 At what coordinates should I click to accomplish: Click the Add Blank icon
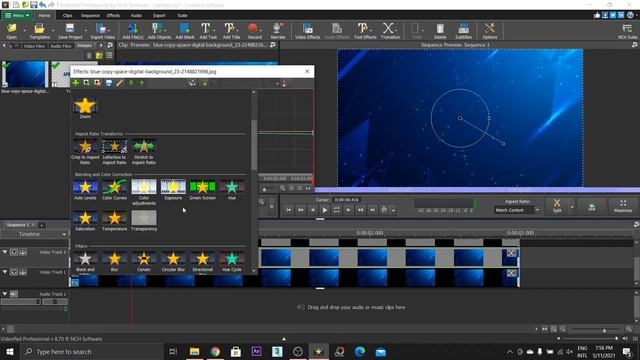185,31
